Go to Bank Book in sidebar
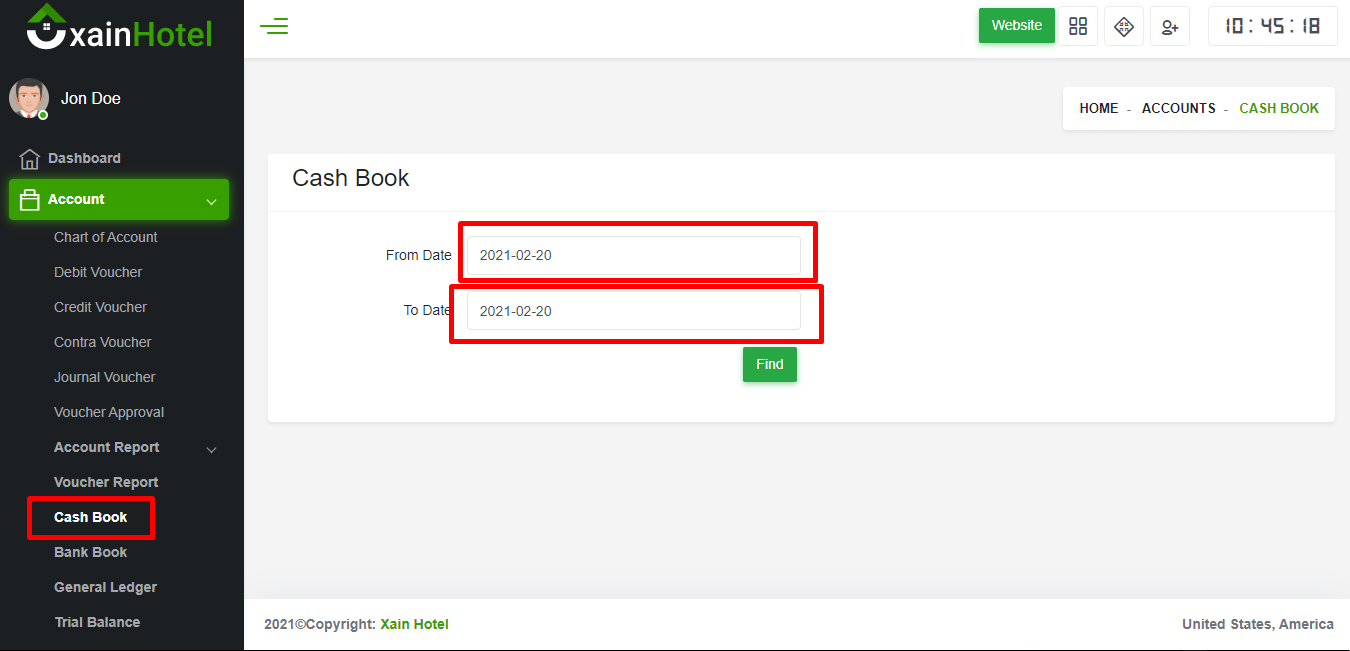Screen dimensions: 1350x651 point(91,552)
